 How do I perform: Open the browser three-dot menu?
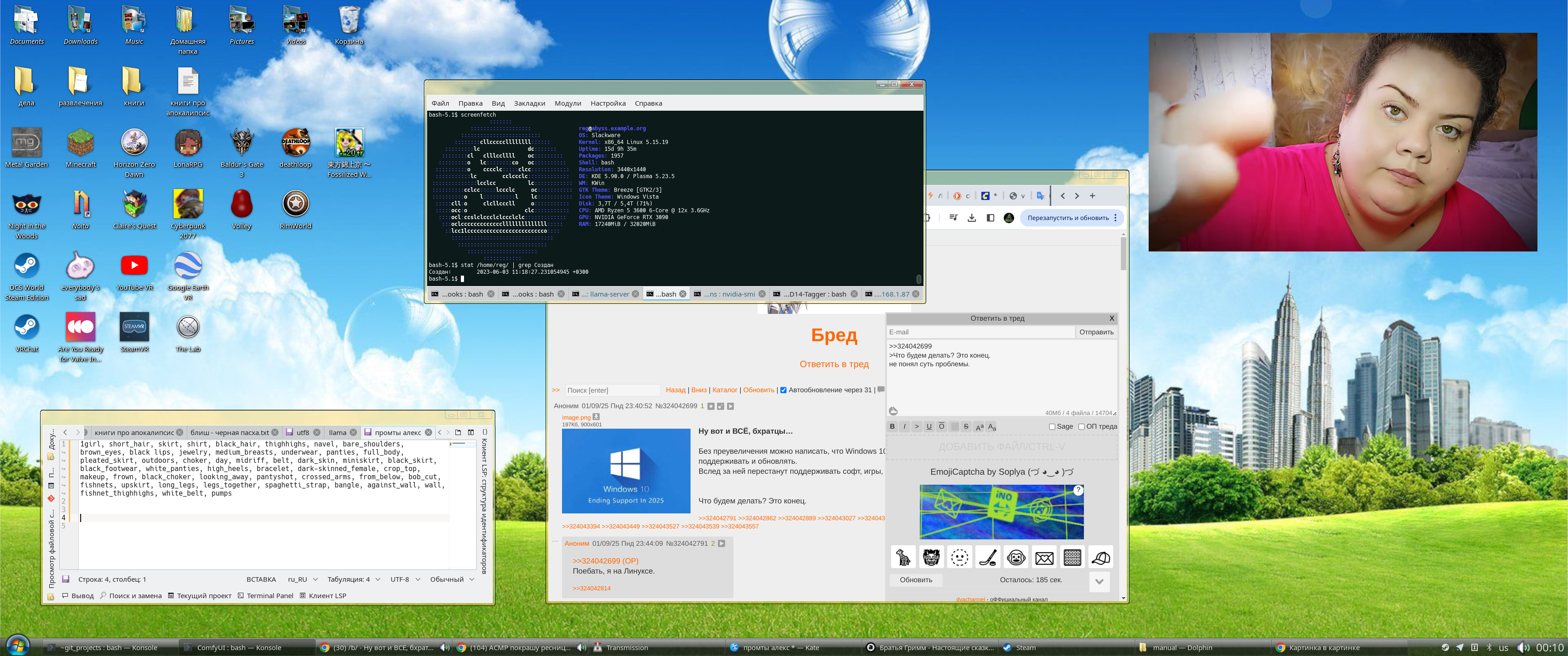(1115, 218)
